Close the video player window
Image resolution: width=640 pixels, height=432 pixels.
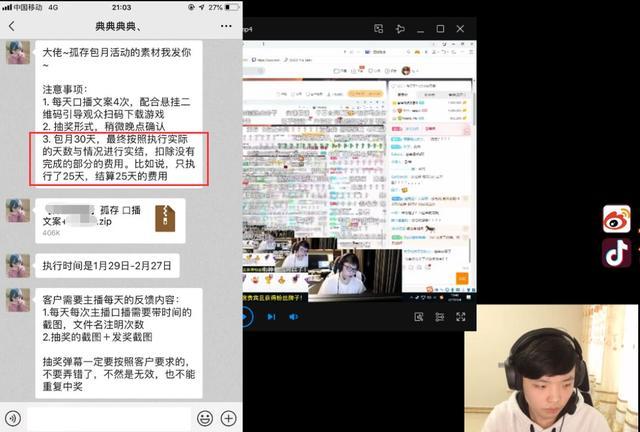pos(460,29)
